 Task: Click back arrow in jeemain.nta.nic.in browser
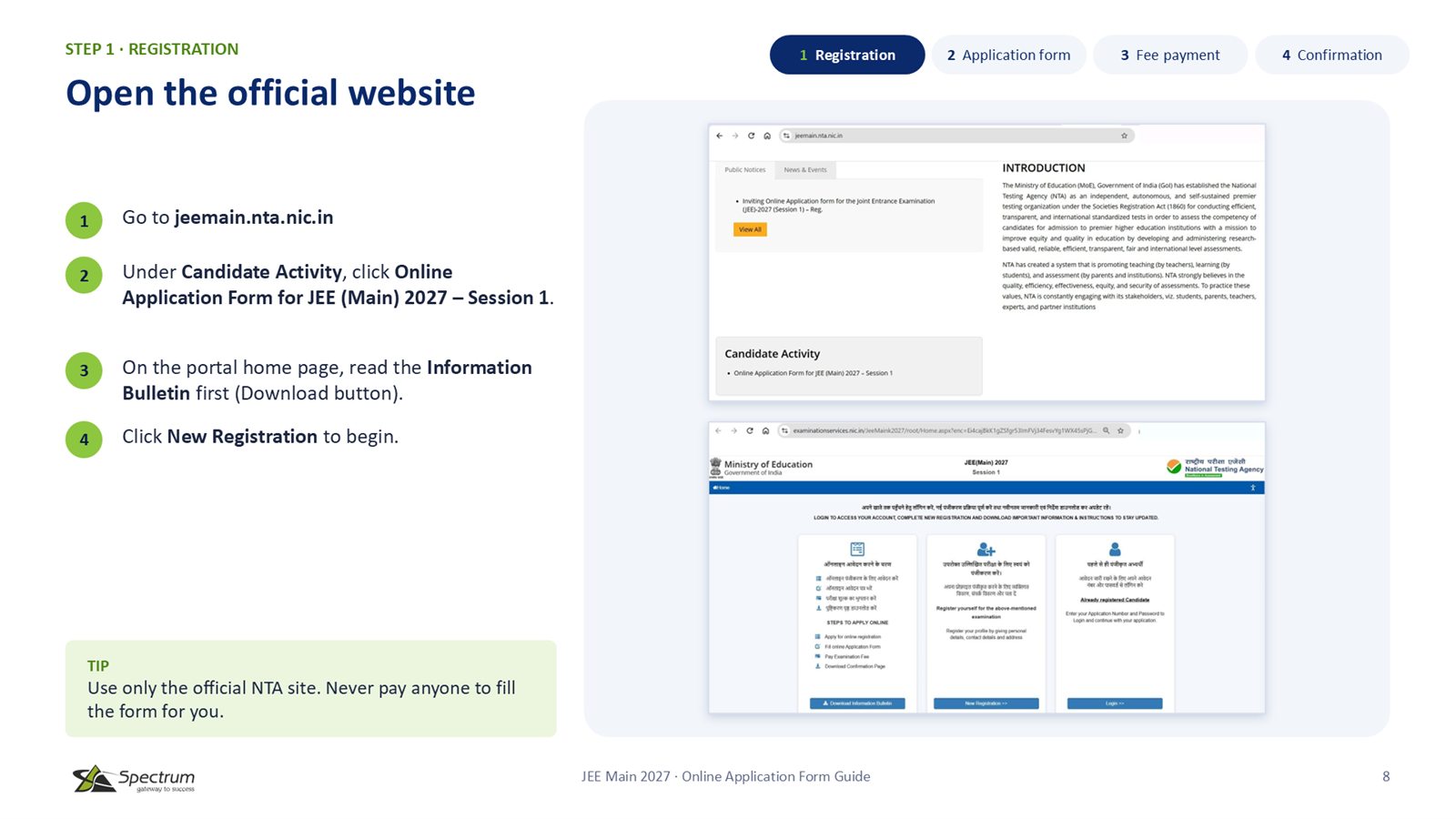719,136
